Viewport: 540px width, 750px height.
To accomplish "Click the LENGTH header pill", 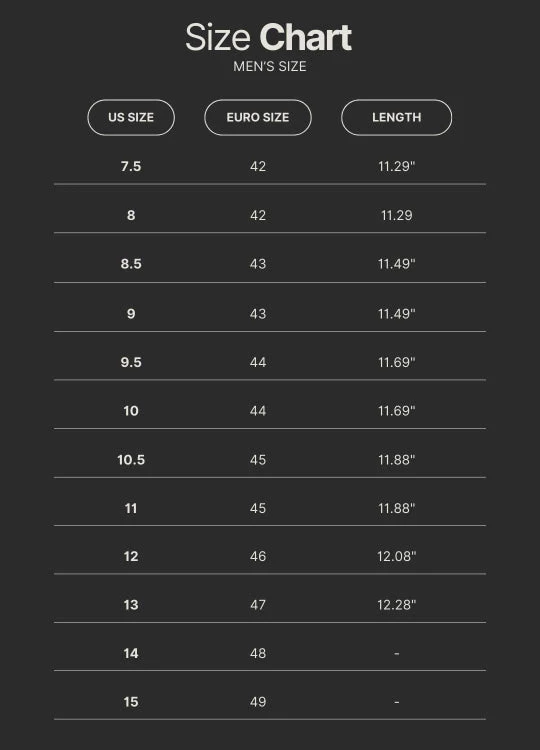I will pos(397,117).
